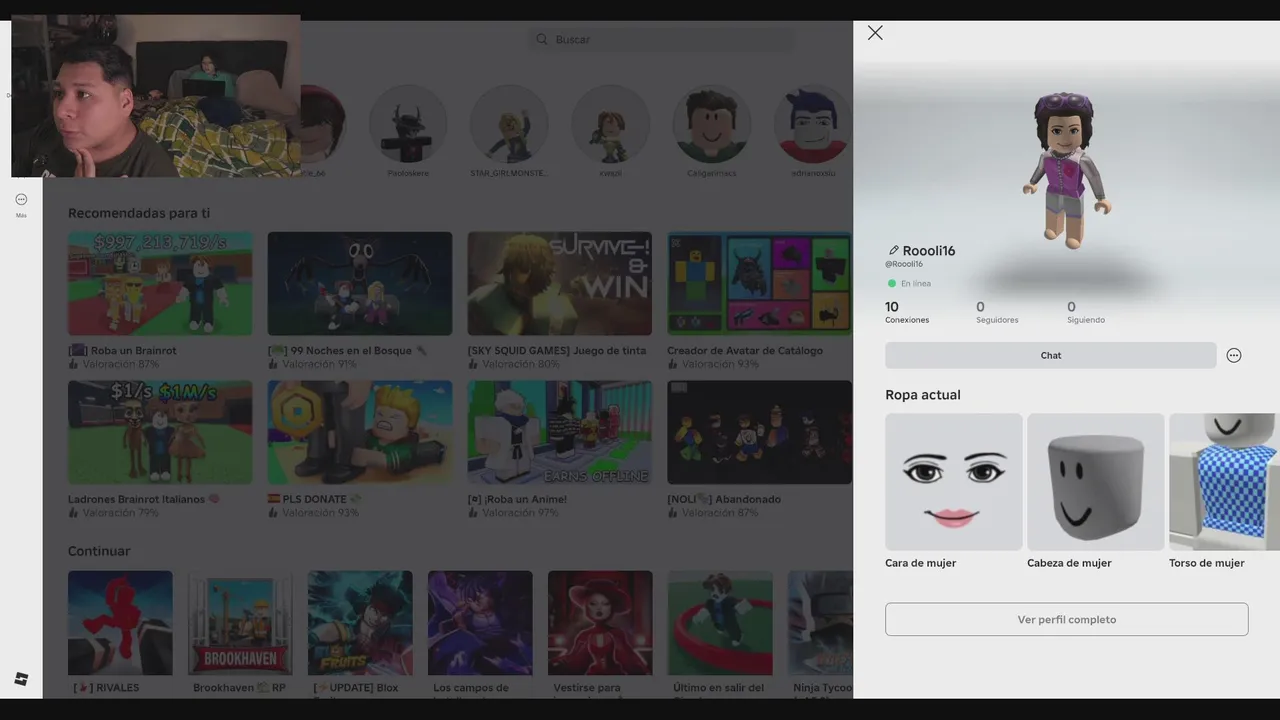Open Brookhaven RP in Continuar row

tap(240, 623)
